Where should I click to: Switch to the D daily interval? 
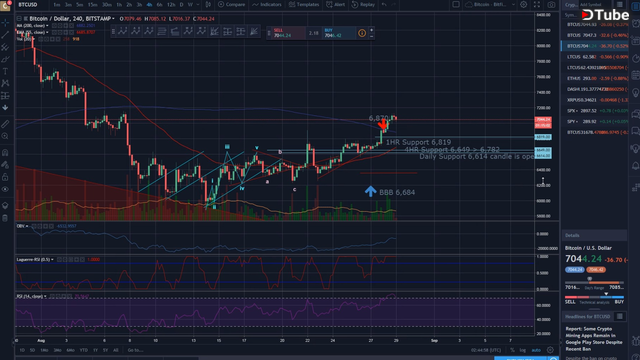tap(182, 4)
